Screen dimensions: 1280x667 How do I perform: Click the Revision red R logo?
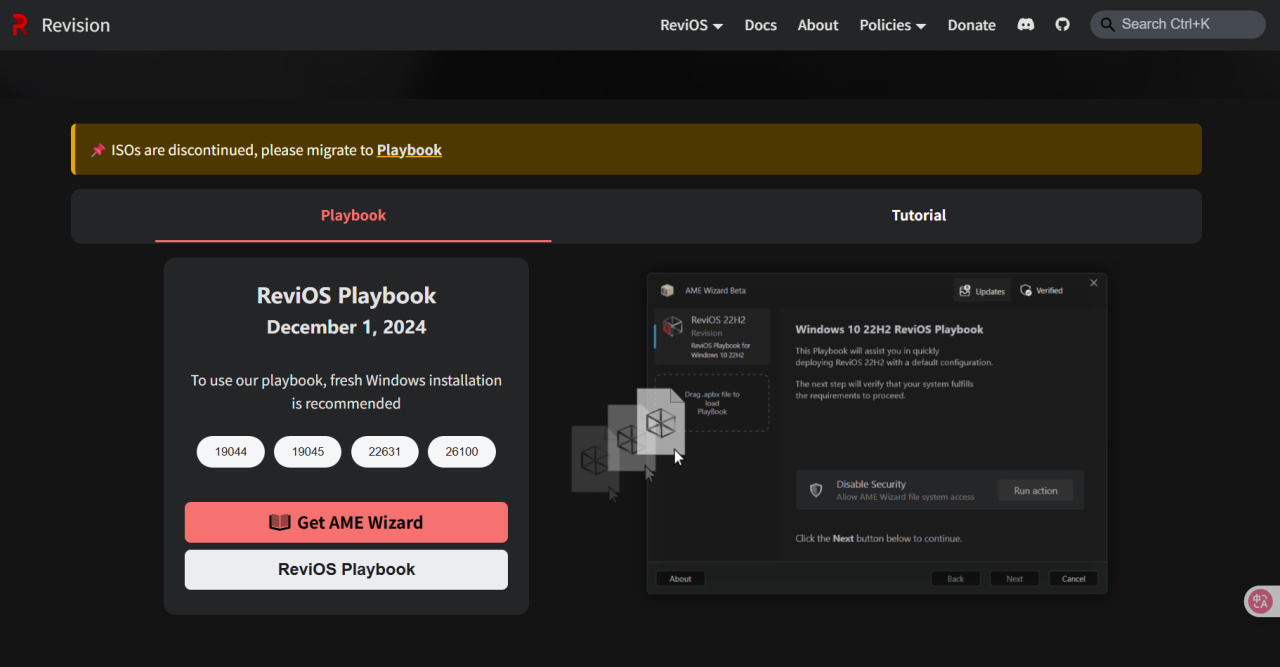click(x=20, y=25)
